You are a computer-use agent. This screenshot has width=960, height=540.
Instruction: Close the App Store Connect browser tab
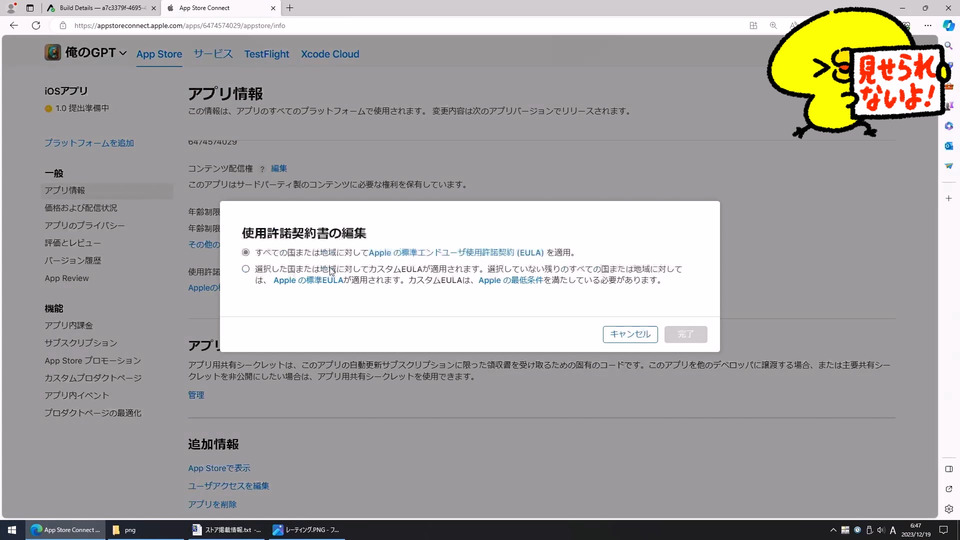[273, 8]
